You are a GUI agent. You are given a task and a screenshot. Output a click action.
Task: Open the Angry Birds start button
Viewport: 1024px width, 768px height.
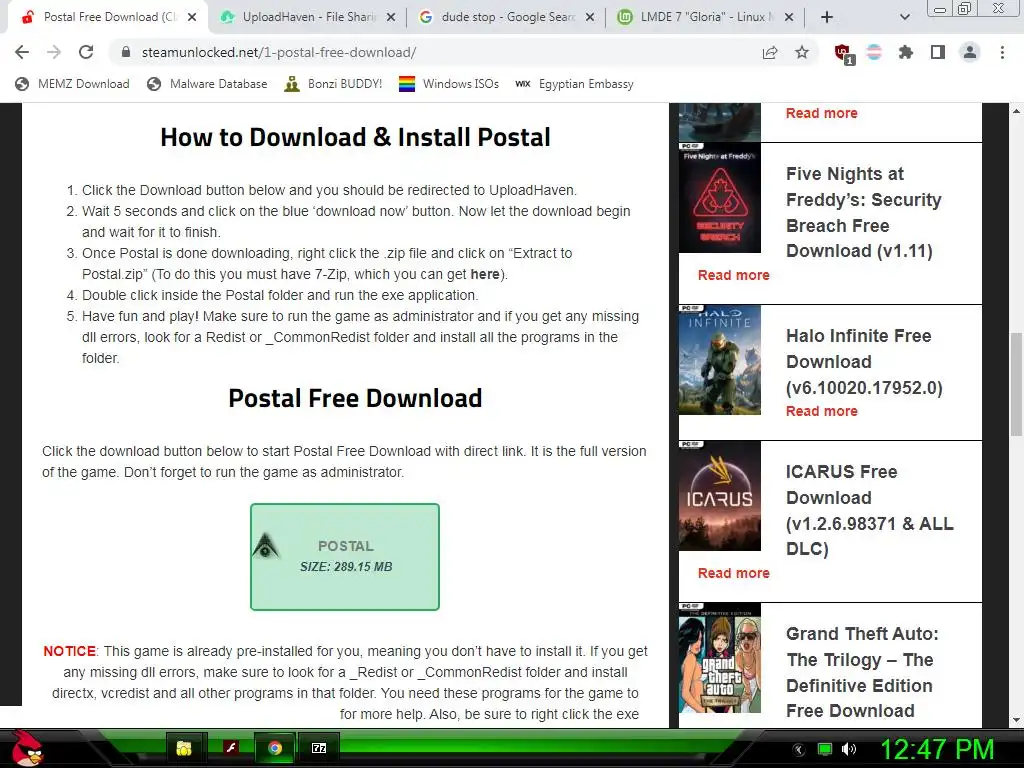[26, 748]
